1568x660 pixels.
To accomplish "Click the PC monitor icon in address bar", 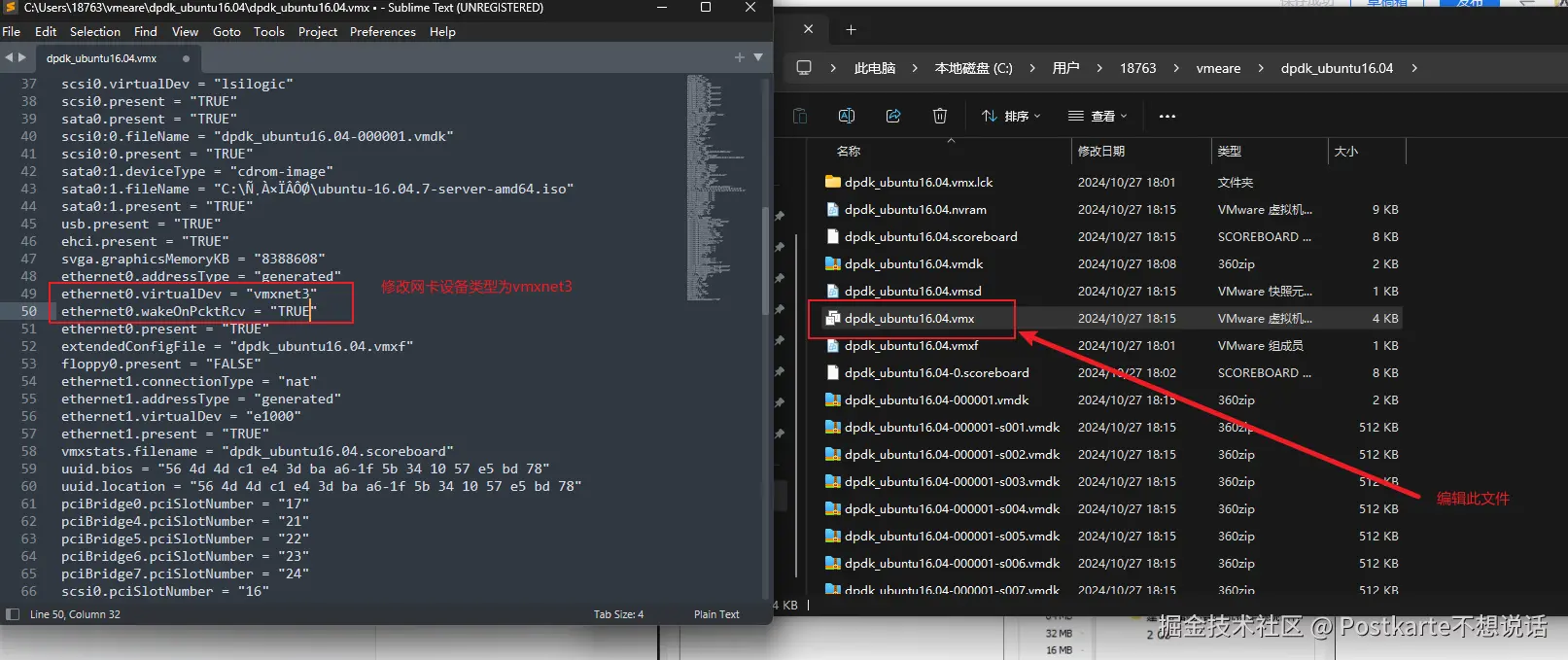I will tap(804, 68).
